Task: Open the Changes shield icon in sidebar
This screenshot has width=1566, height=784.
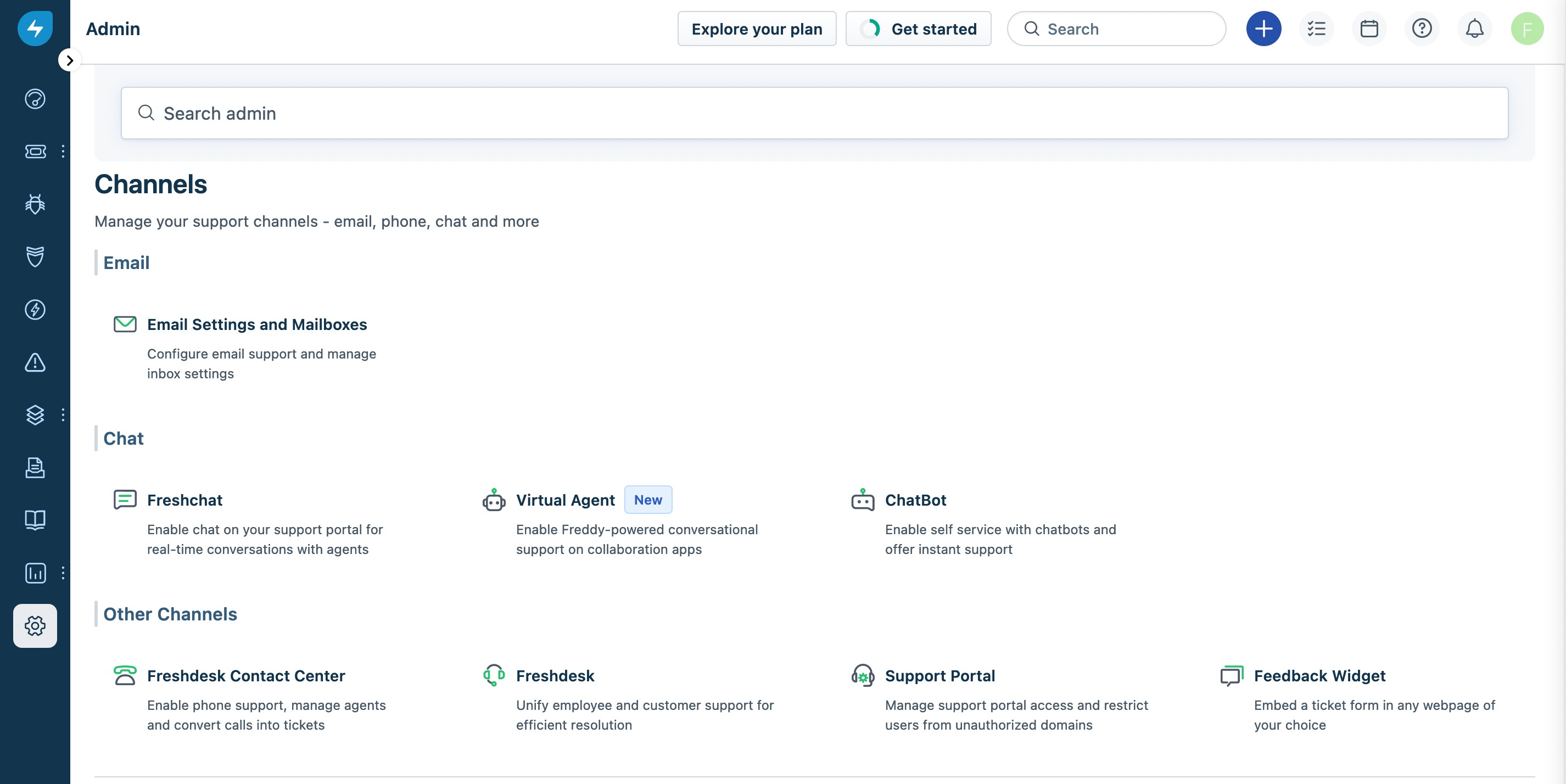Action: click(x=35, y=256)
